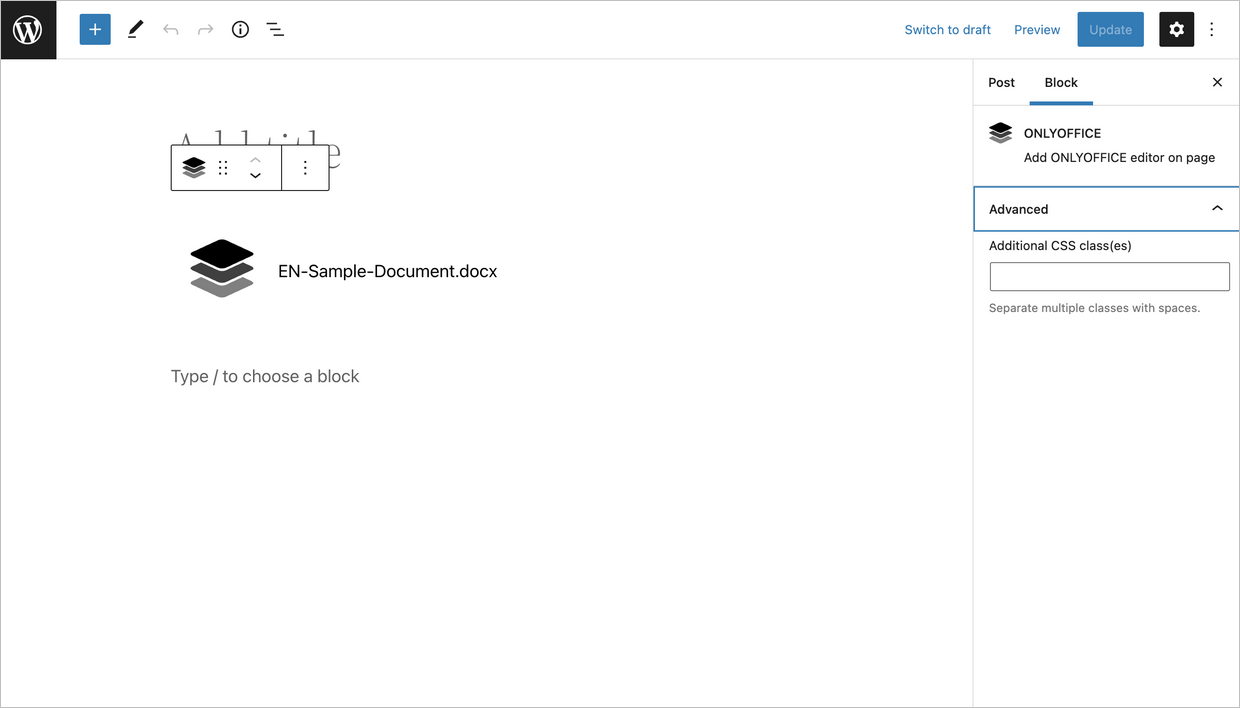Open block toolbar Options menu
1240x708 pixels.
tap(305, 168)
